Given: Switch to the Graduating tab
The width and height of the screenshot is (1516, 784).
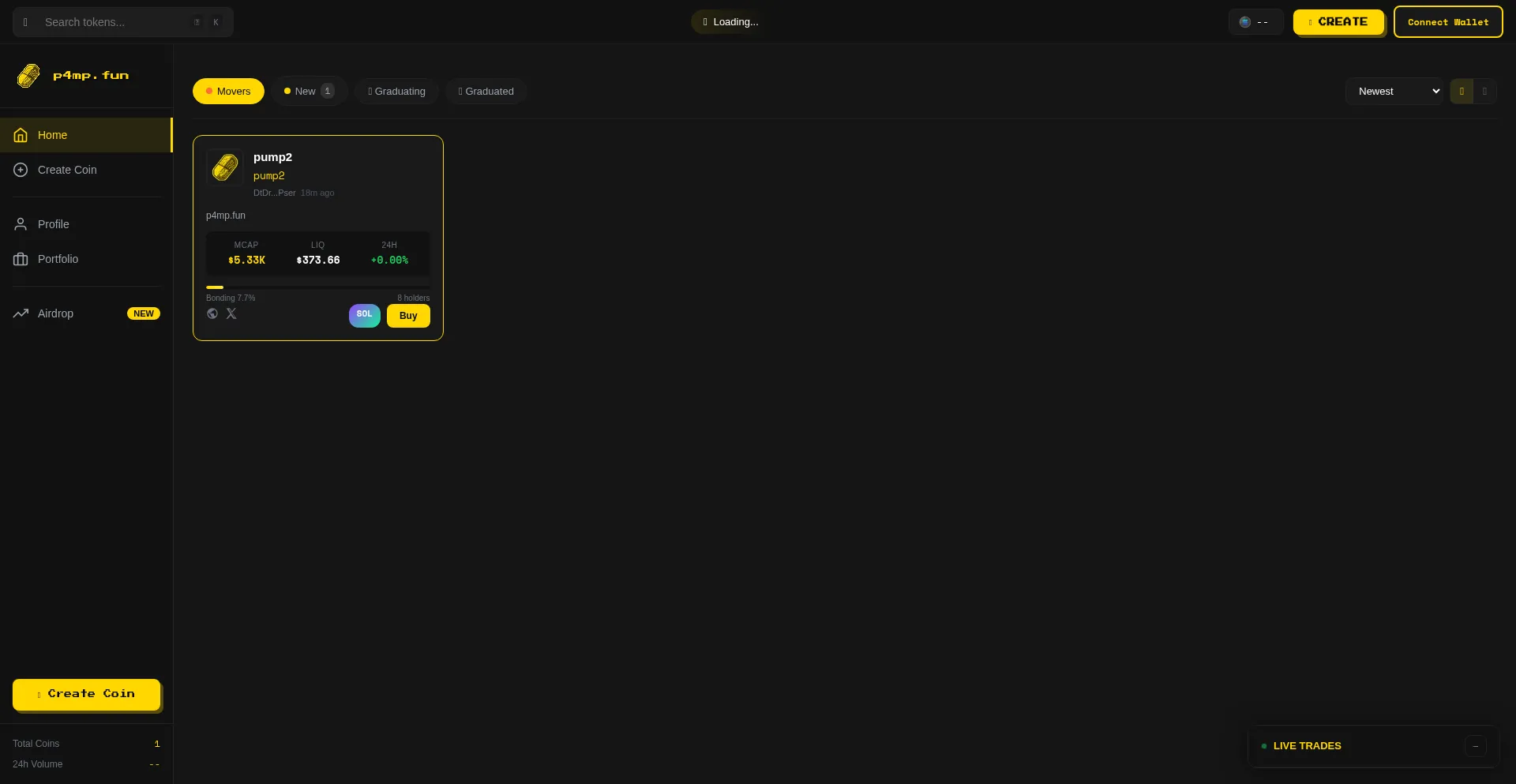Looking at the screenshot, I should coord(396,91).
